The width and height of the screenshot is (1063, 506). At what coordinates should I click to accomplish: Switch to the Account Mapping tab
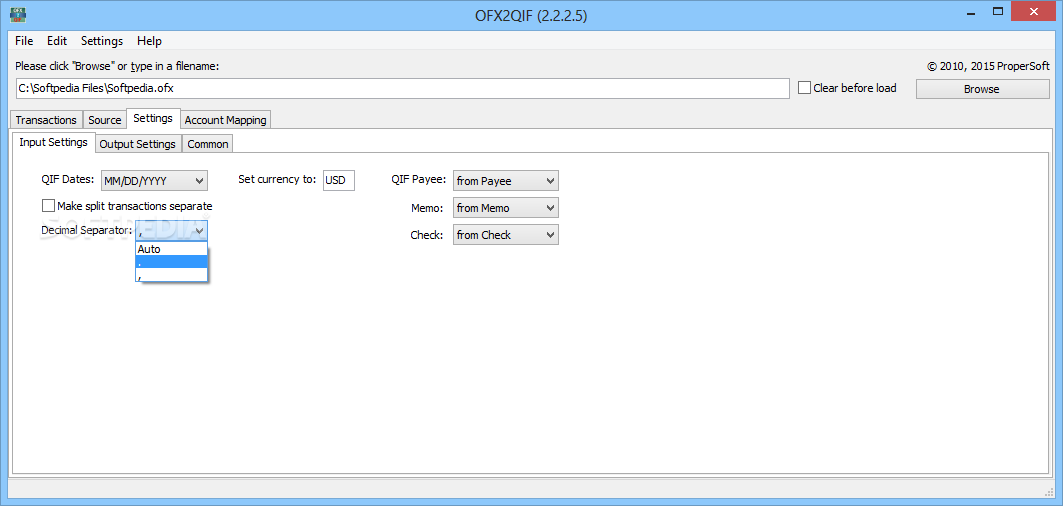click(x=226, y=120)
